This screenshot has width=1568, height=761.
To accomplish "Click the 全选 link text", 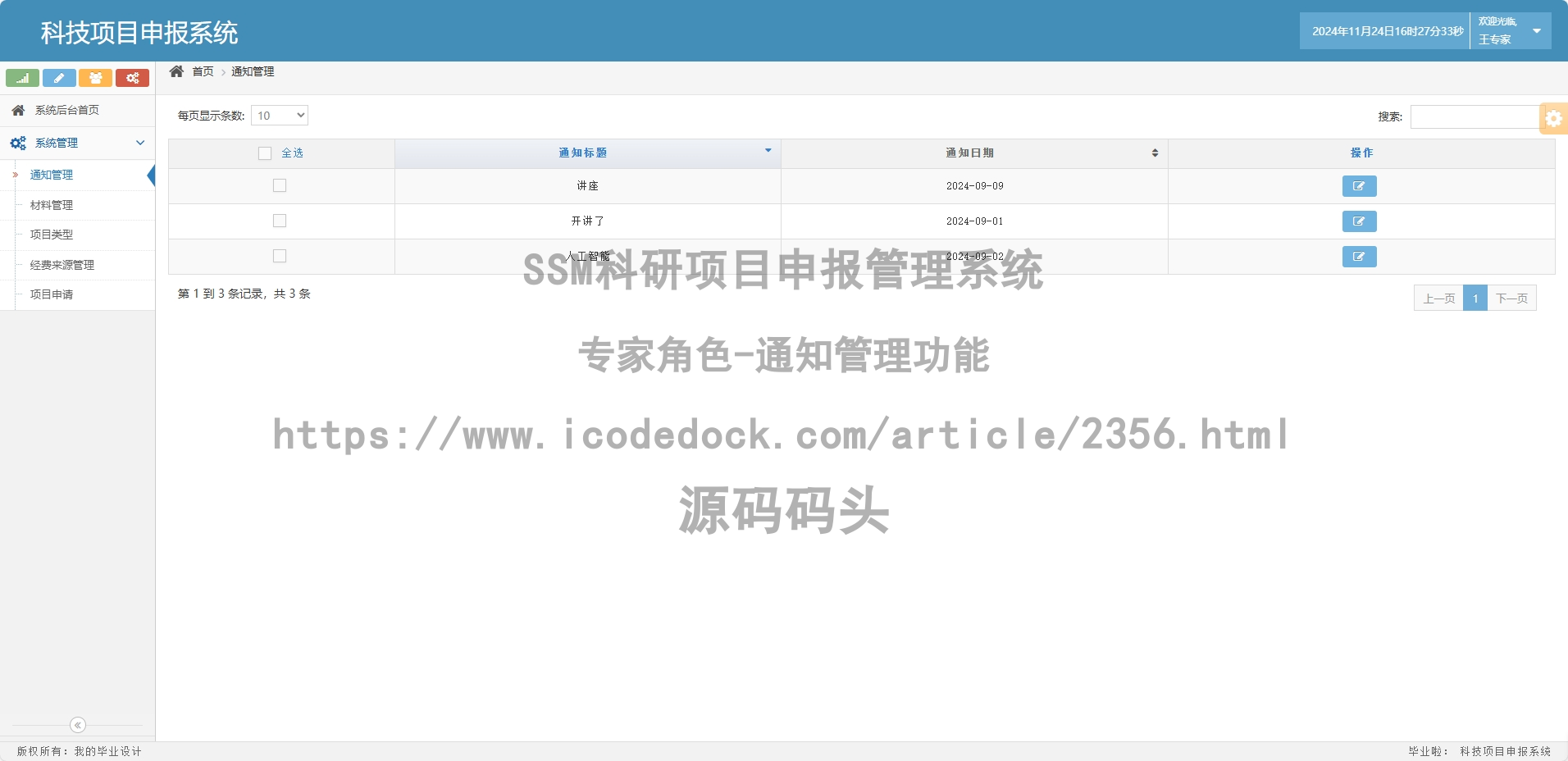I will [x=292, y=153].
